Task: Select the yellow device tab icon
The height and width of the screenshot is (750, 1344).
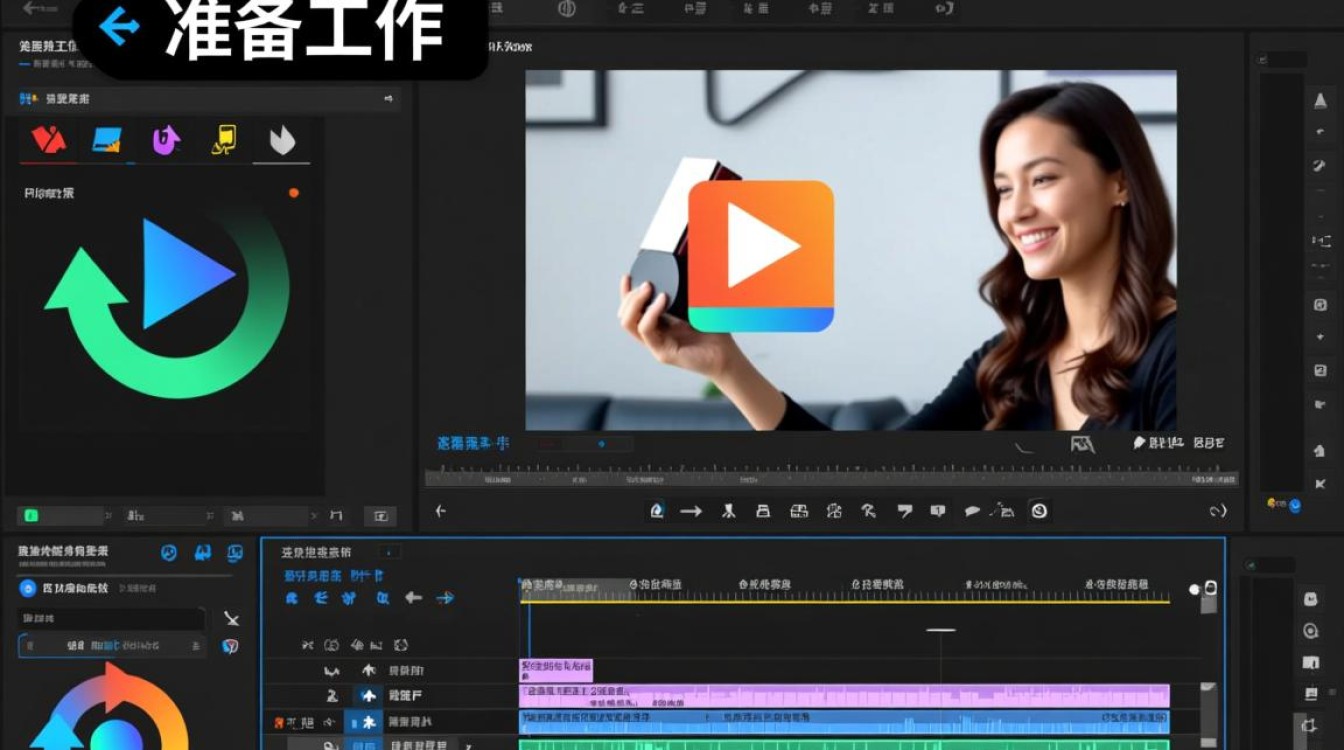Action: coord(224,140)
